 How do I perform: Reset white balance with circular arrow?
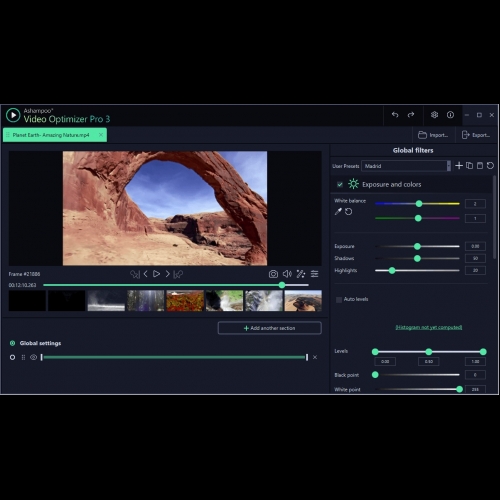point(348,212)
